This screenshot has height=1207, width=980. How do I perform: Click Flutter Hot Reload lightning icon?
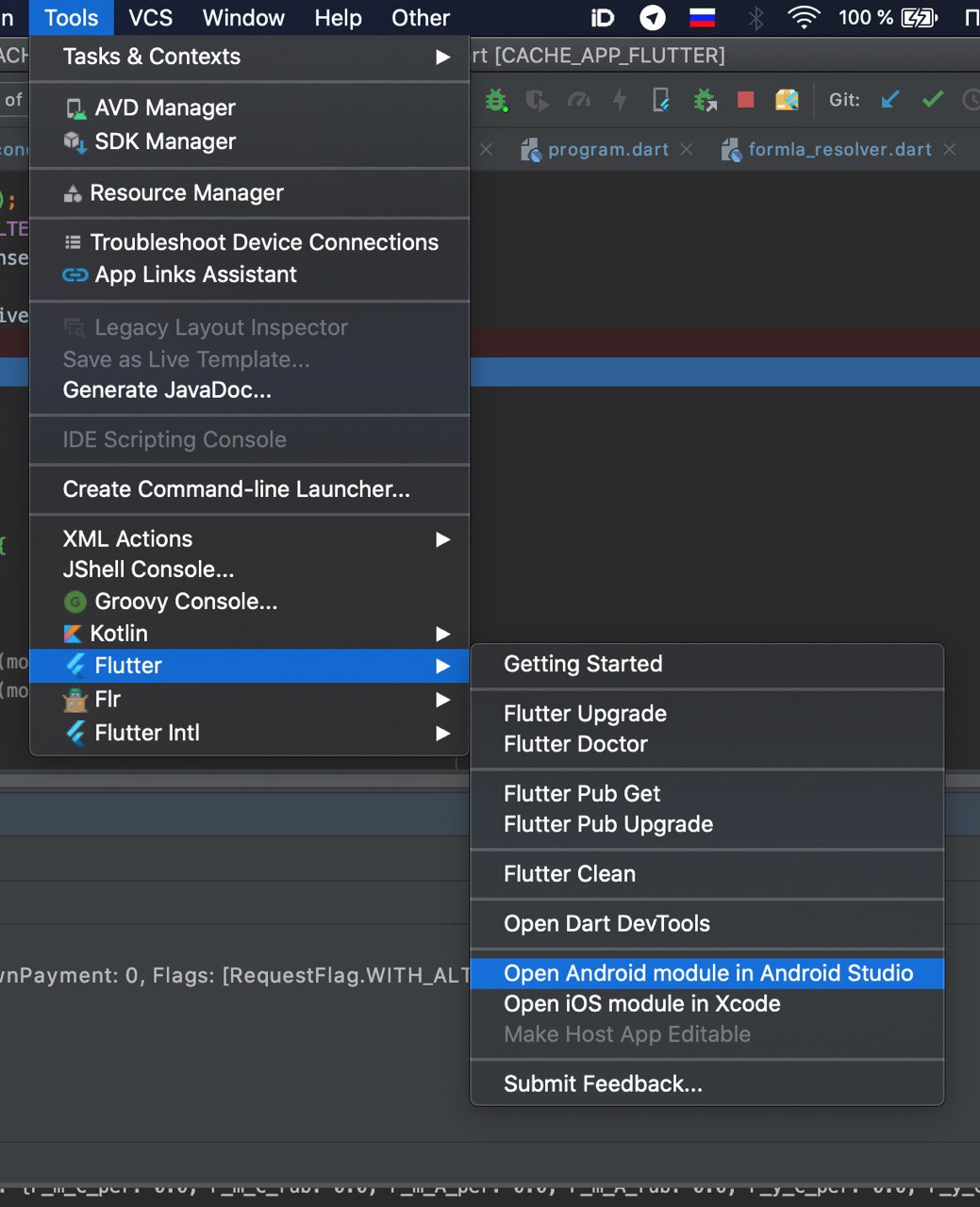pos(620,100)
